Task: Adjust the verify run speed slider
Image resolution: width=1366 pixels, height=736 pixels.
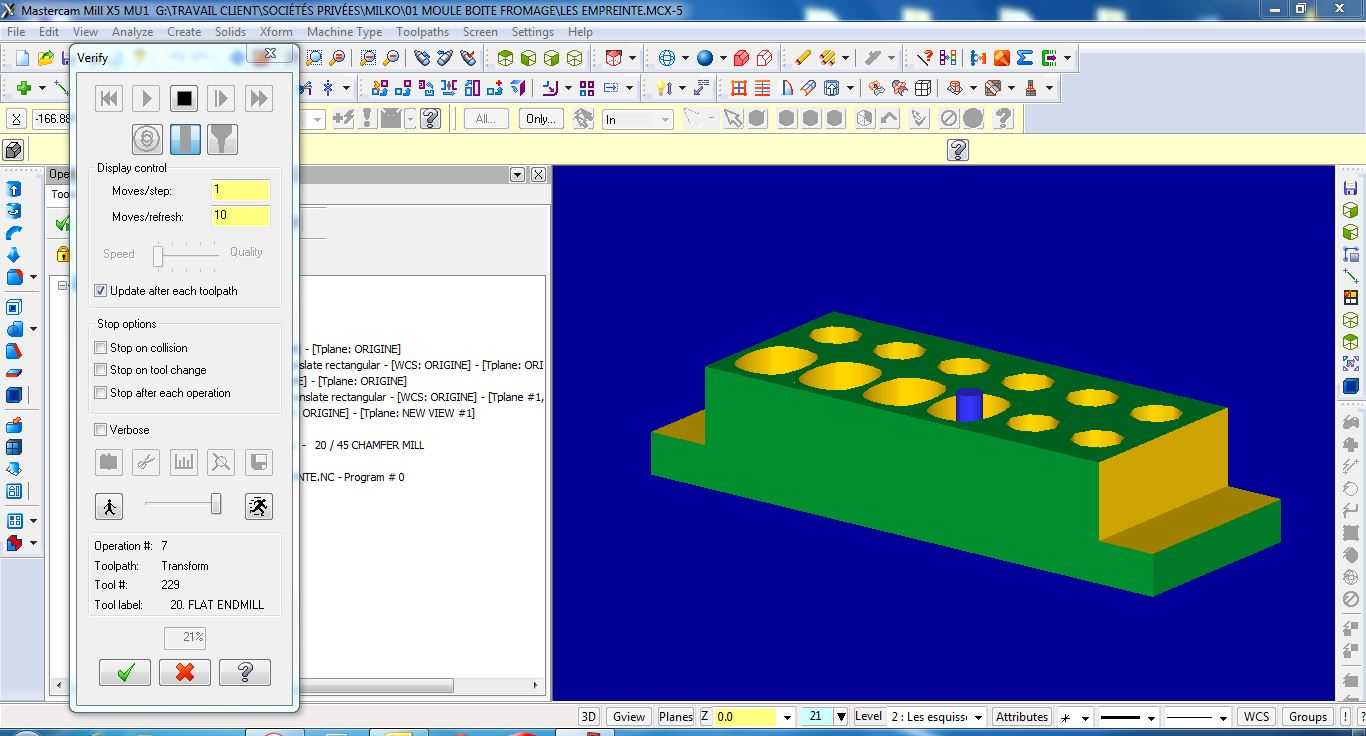Action: point(215,505)
